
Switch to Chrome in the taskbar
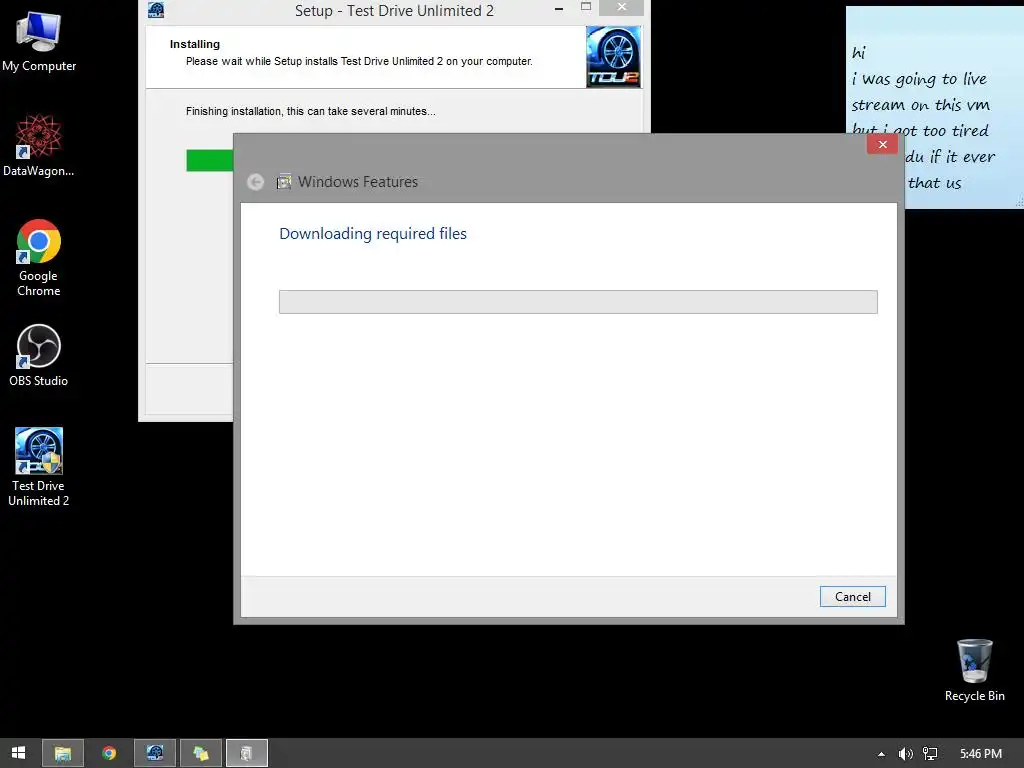109,753
